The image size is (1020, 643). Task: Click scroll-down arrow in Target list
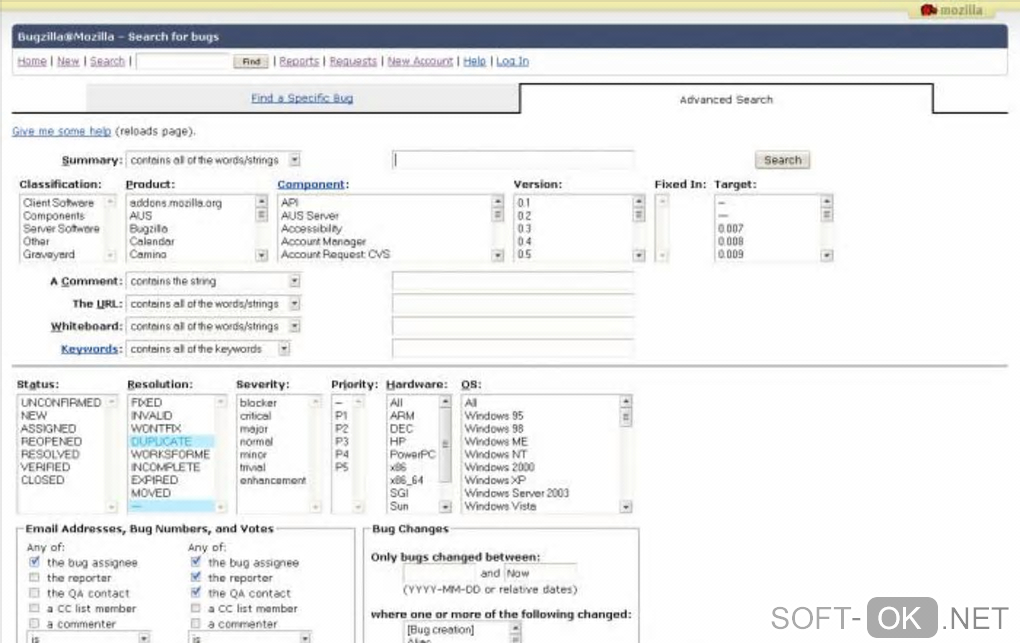pos(827,255)
